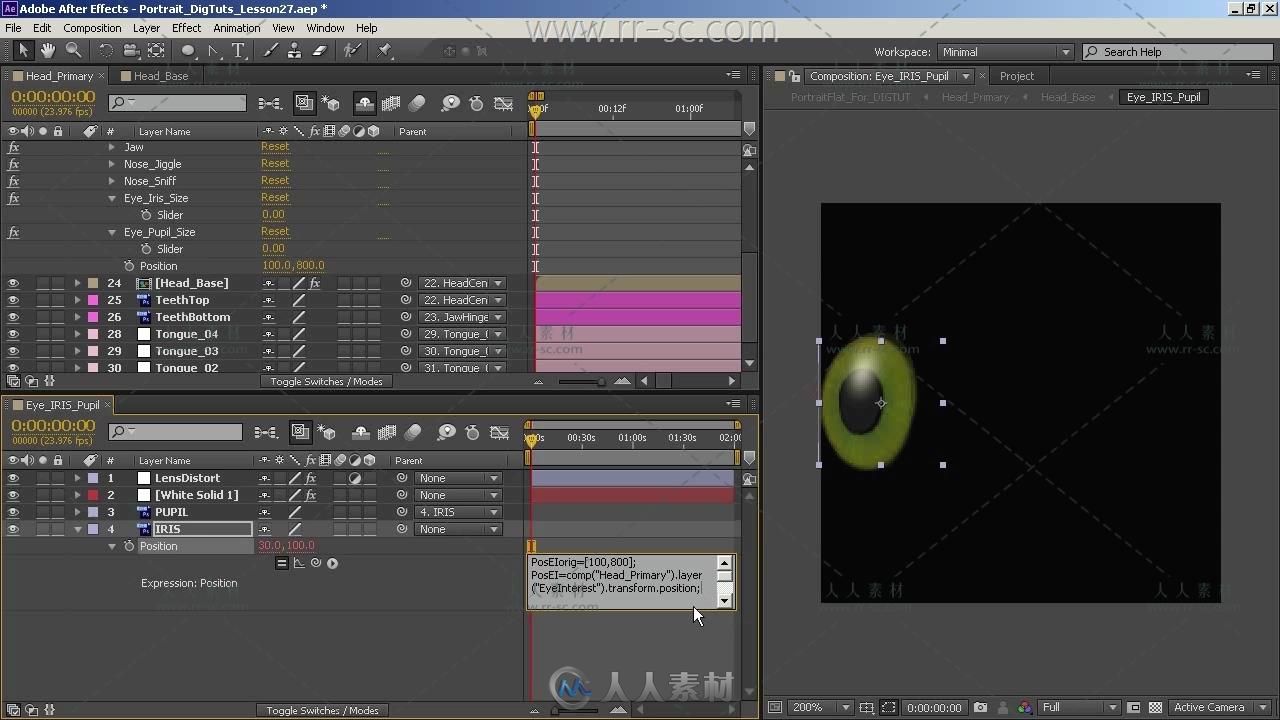Select the Clone Stamp tool
This screenshot has width=1280, height=720.
click(x=295, y=51)
